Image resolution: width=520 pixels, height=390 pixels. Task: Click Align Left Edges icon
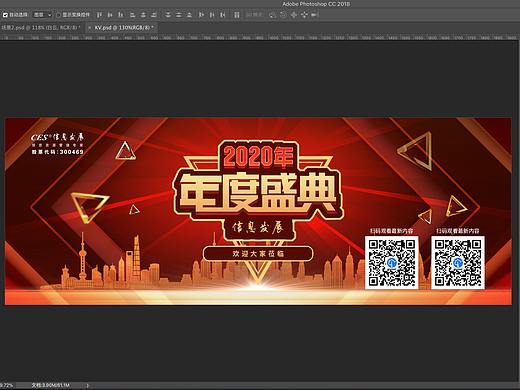[132, 15]
